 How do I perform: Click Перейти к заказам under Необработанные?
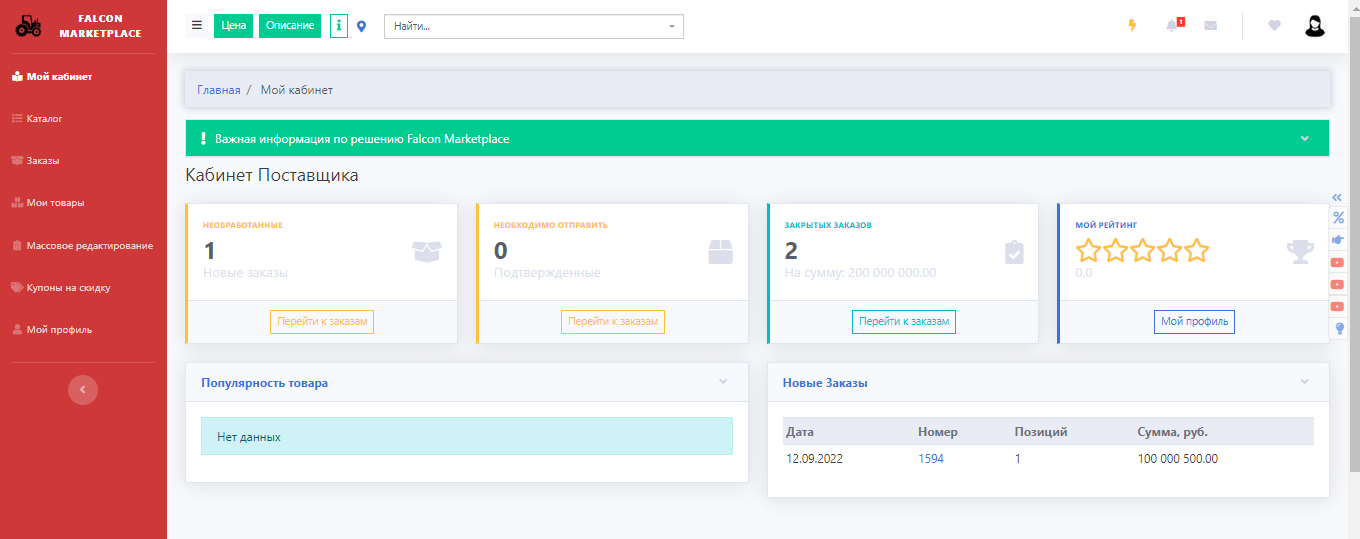click(321, 322)
